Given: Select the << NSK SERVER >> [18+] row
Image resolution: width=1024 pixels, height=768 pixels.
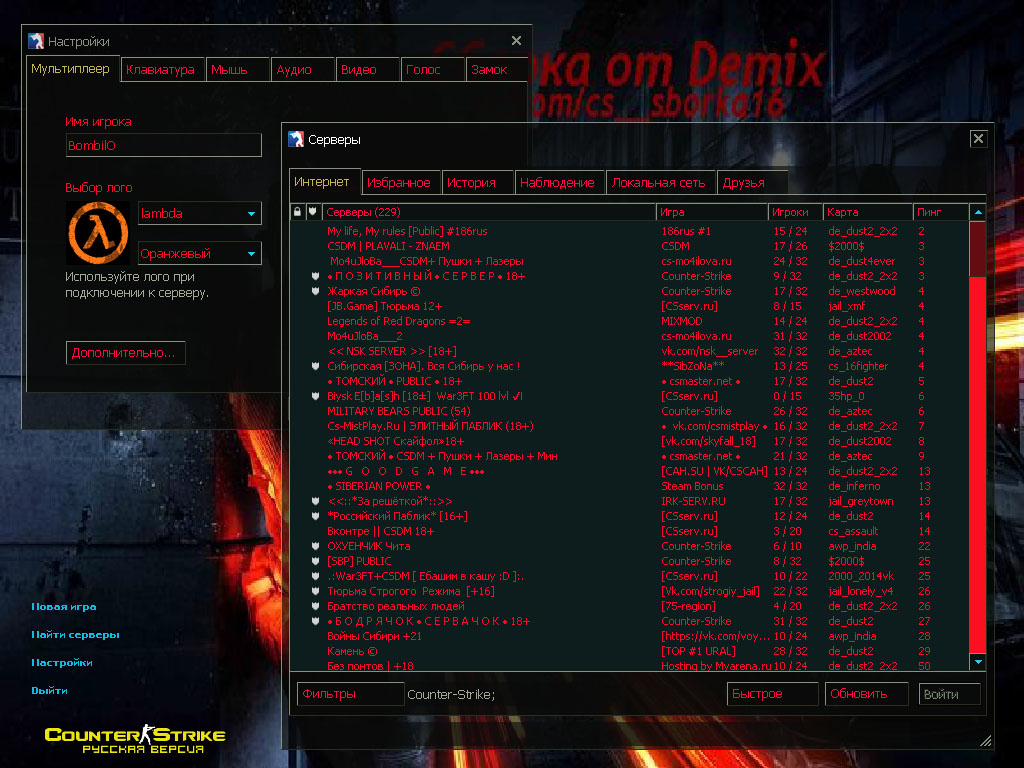Looking at the screenshot, I should (630, 351).
